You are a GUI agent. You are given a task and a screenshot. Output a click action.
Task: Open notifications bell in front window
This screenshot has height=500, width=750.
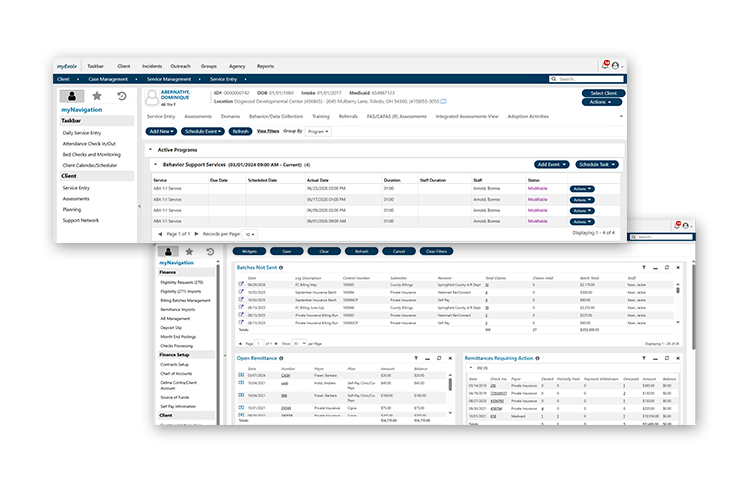tap(605, 65)
